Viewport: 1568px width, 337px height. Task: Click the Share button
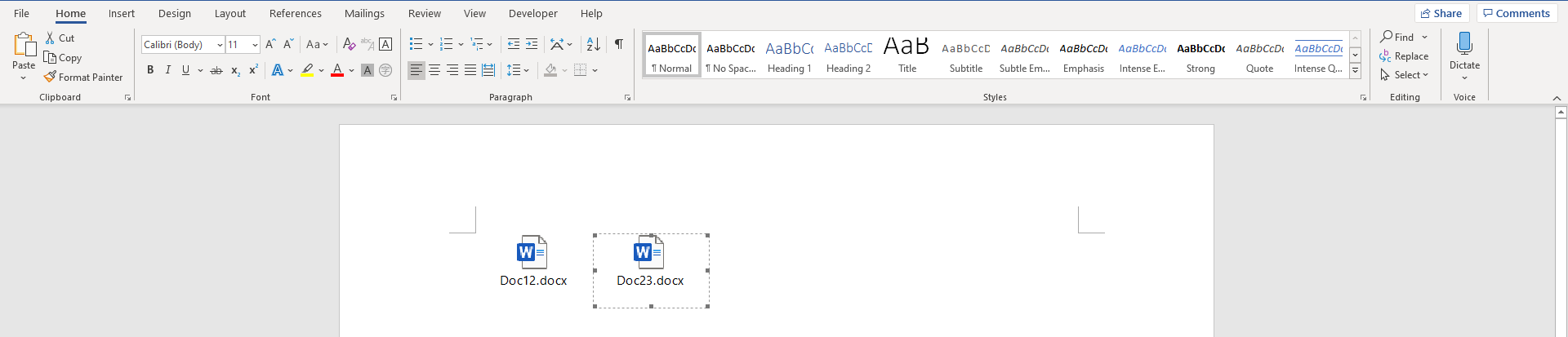(x=1441, y=13)
